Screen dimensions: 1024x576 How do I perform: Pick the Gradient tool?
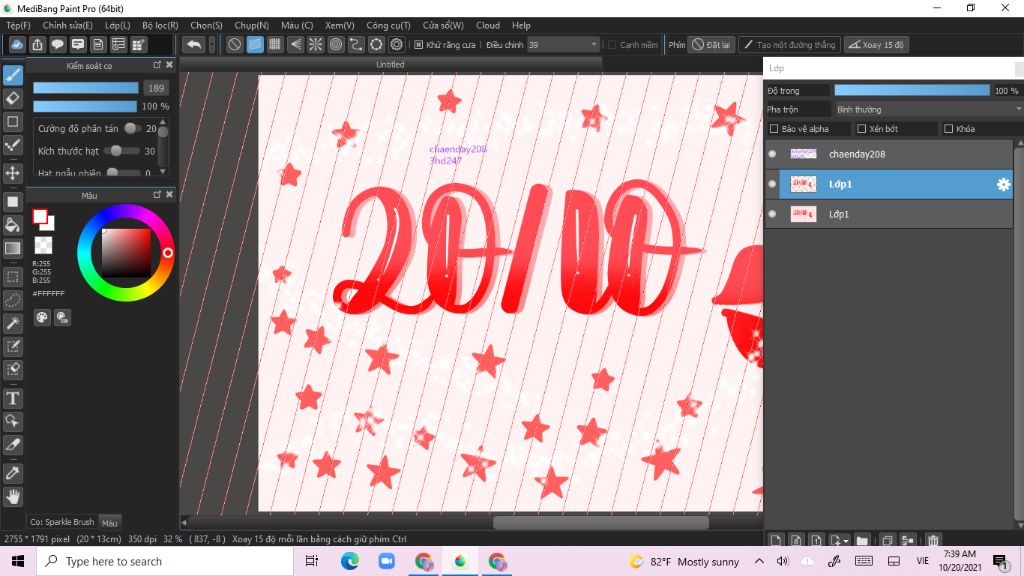(13, 248)
